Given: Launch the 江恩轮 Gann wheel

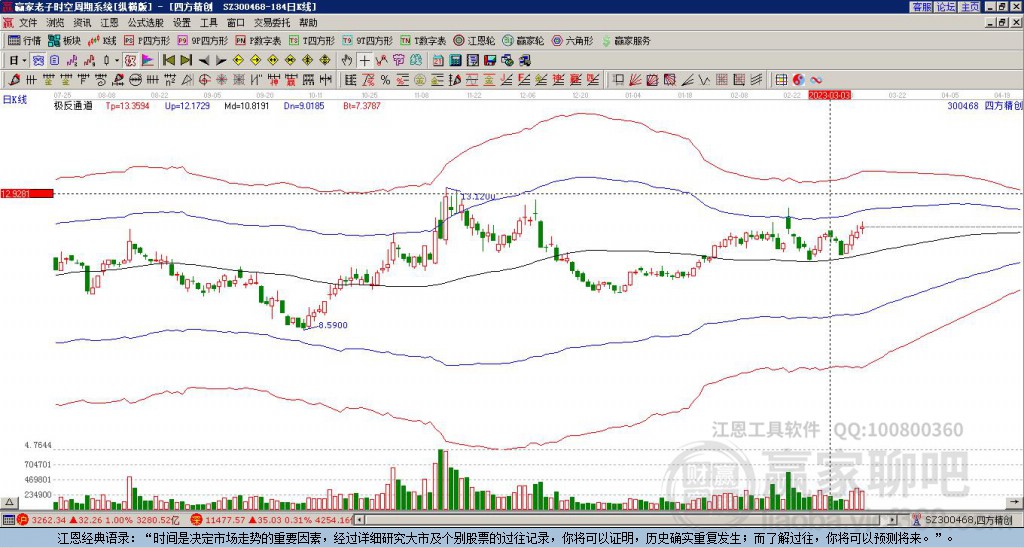Looking at the screenshot, I should [475, 40].
